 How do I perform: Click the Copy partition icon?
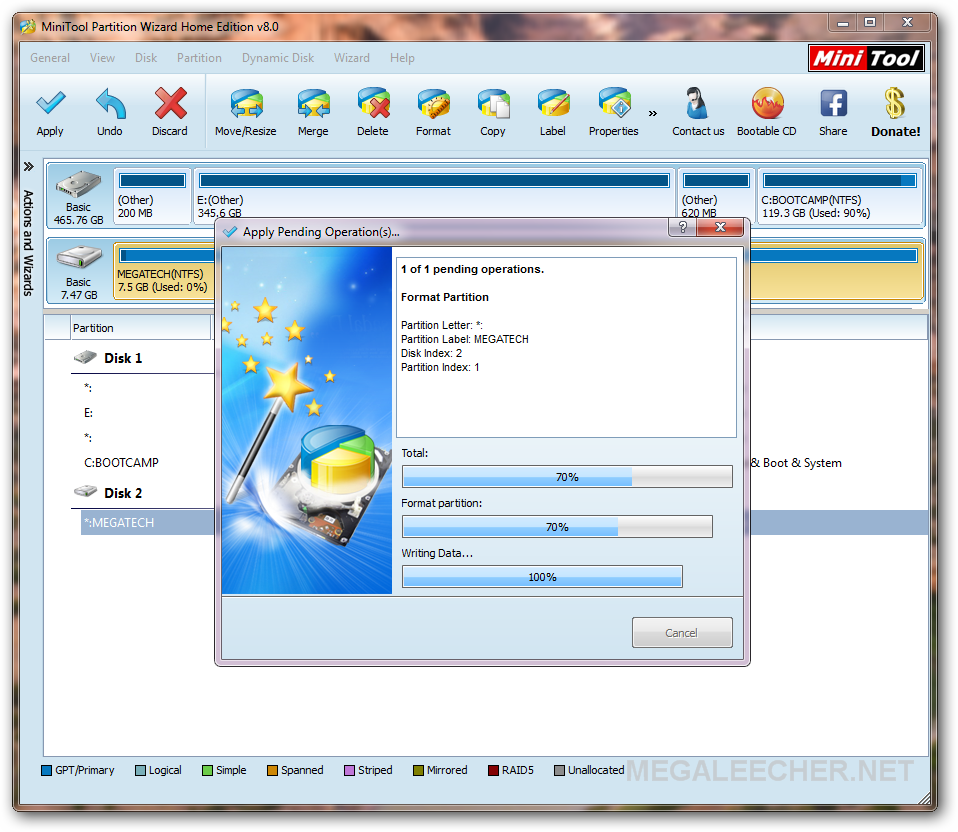pyautogui.click(x=494, y=104)
